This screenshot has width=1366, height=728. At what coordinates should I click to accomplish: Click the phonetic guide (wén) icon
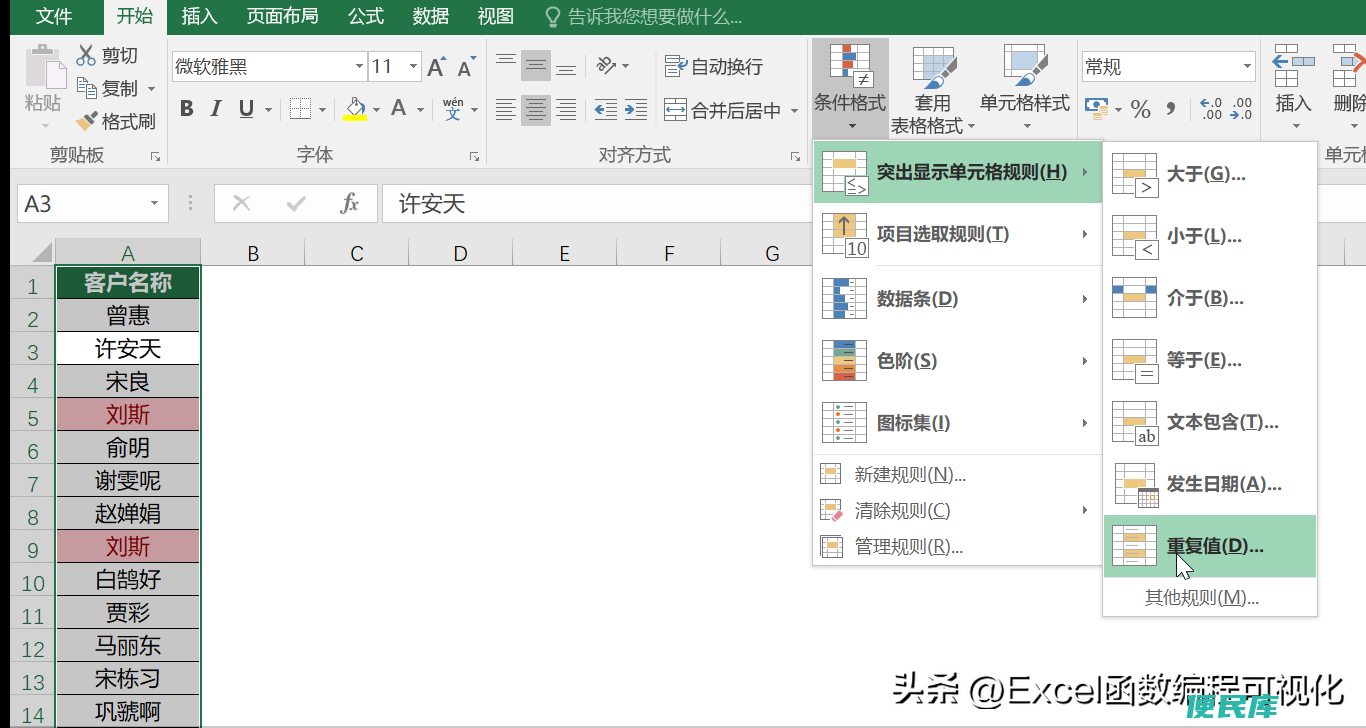click(453, 109)
